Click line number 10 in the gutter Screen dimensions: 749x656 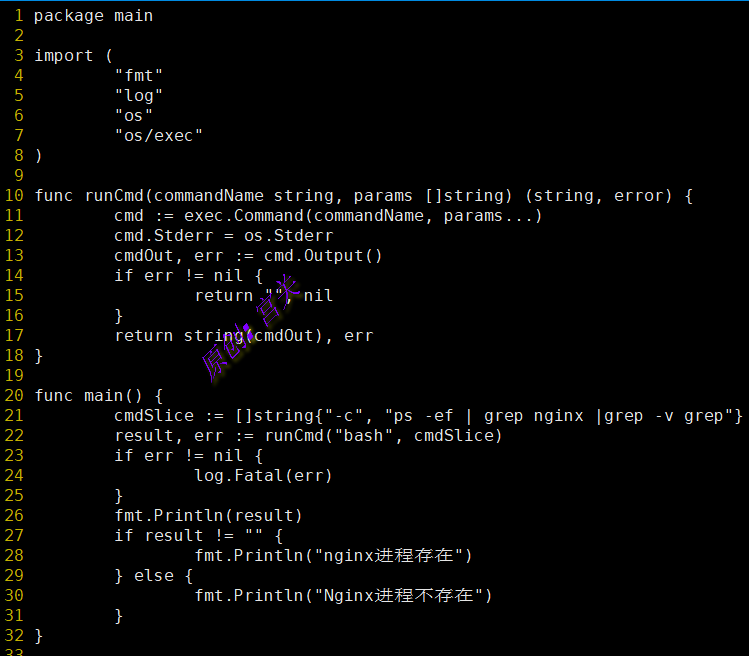point(14,196)
